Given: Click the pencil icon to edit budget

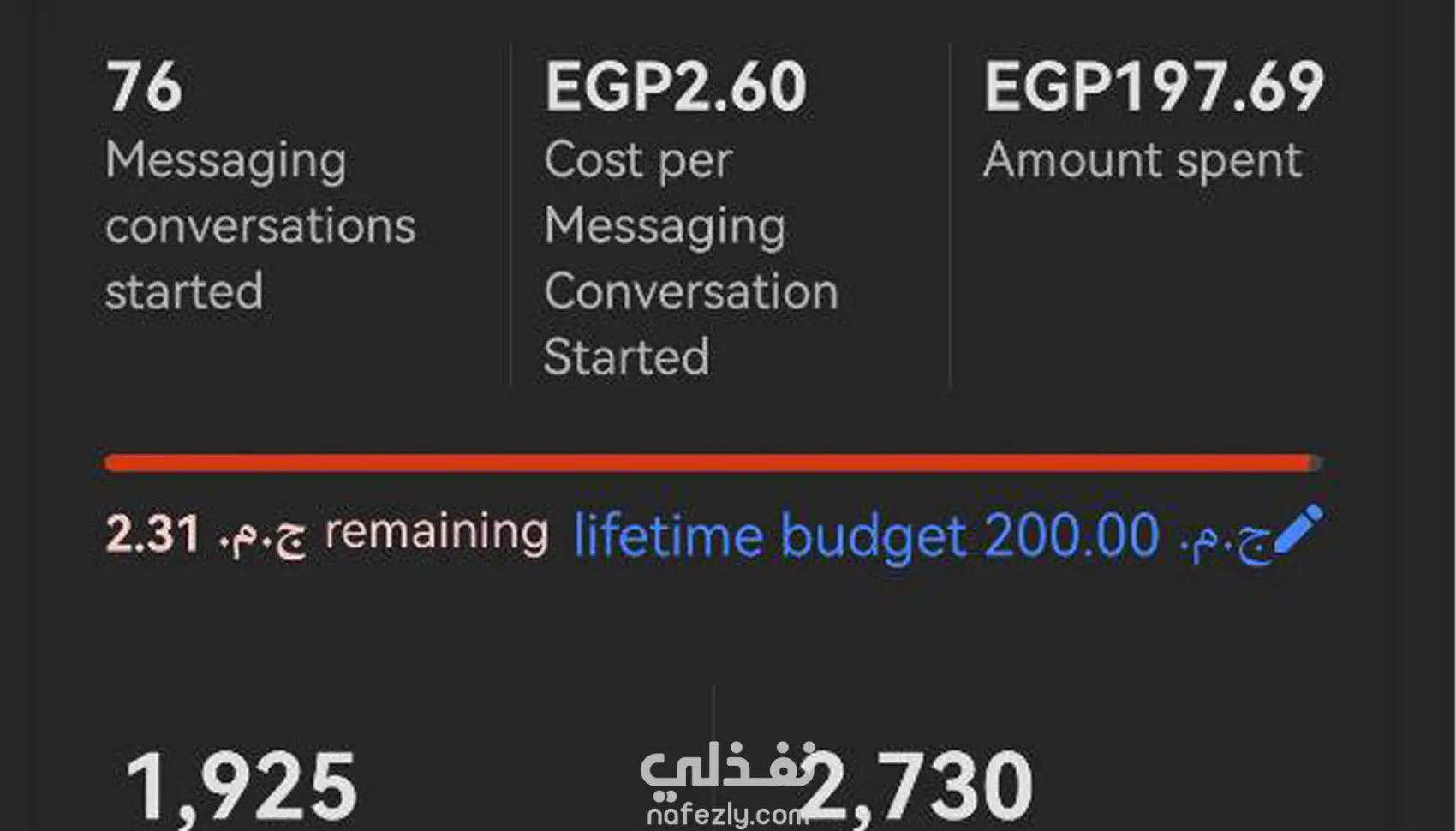Looking at the screenshot, I should [1298, 528].
